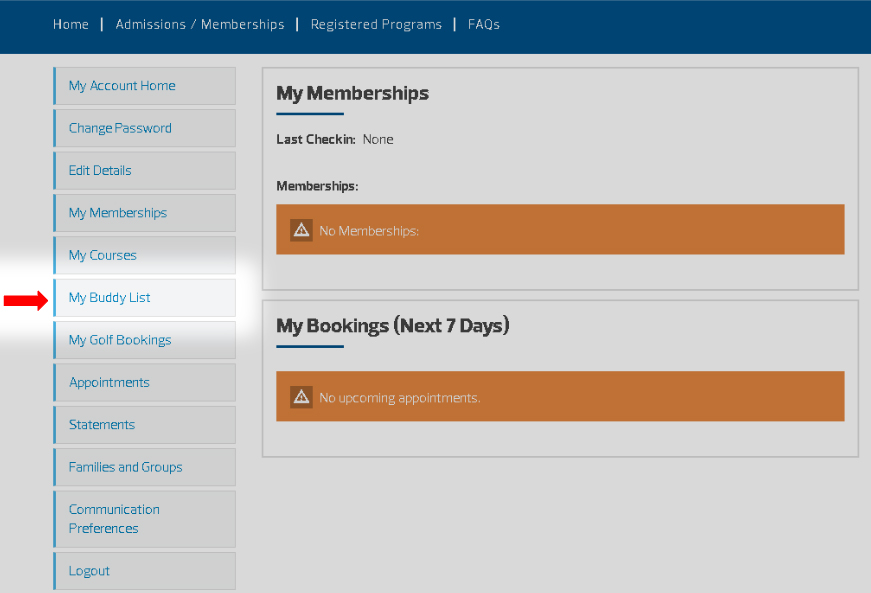Log out using the Logout link
The image size is (871, 593).
pyautogui.click(x=89, y=571)
